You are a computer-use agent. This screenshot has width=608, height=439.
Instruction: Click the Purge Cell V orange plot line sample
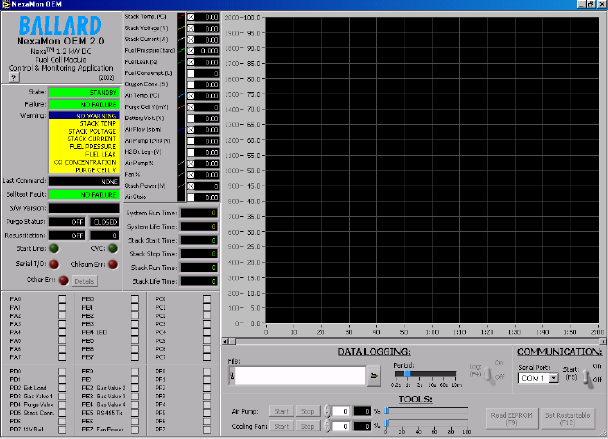(181, 107)
